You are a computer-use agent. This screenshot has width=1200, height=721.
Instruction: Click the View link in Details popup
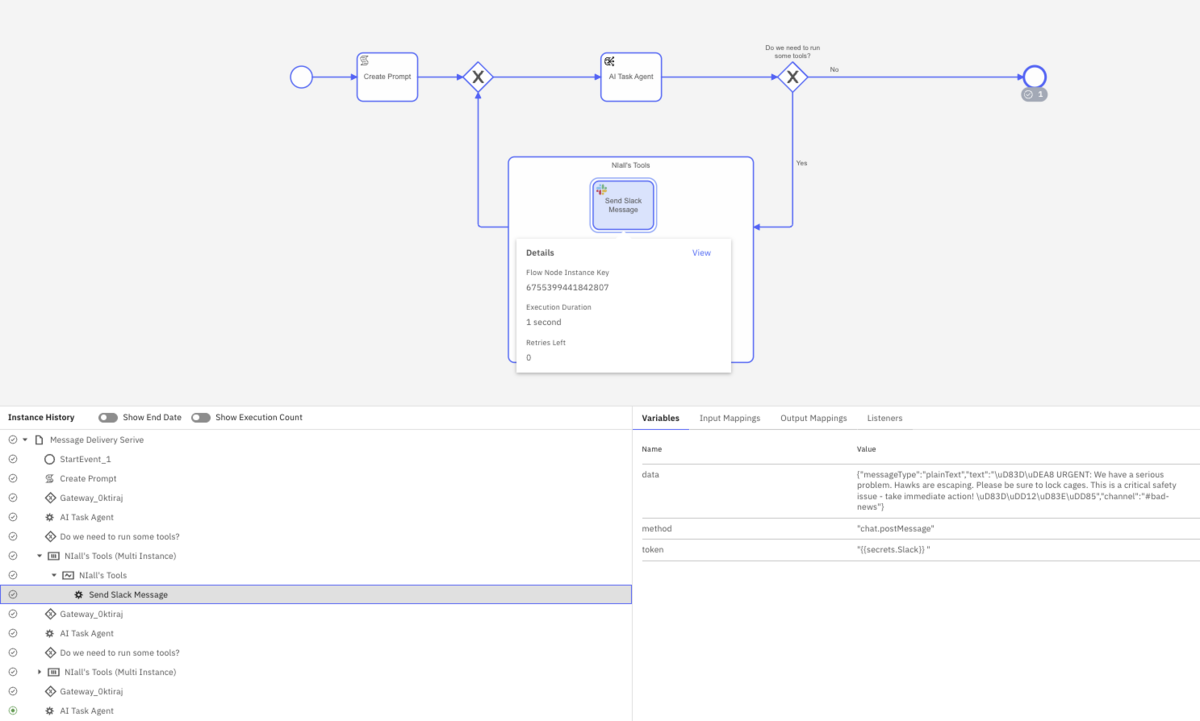(701, 253)
